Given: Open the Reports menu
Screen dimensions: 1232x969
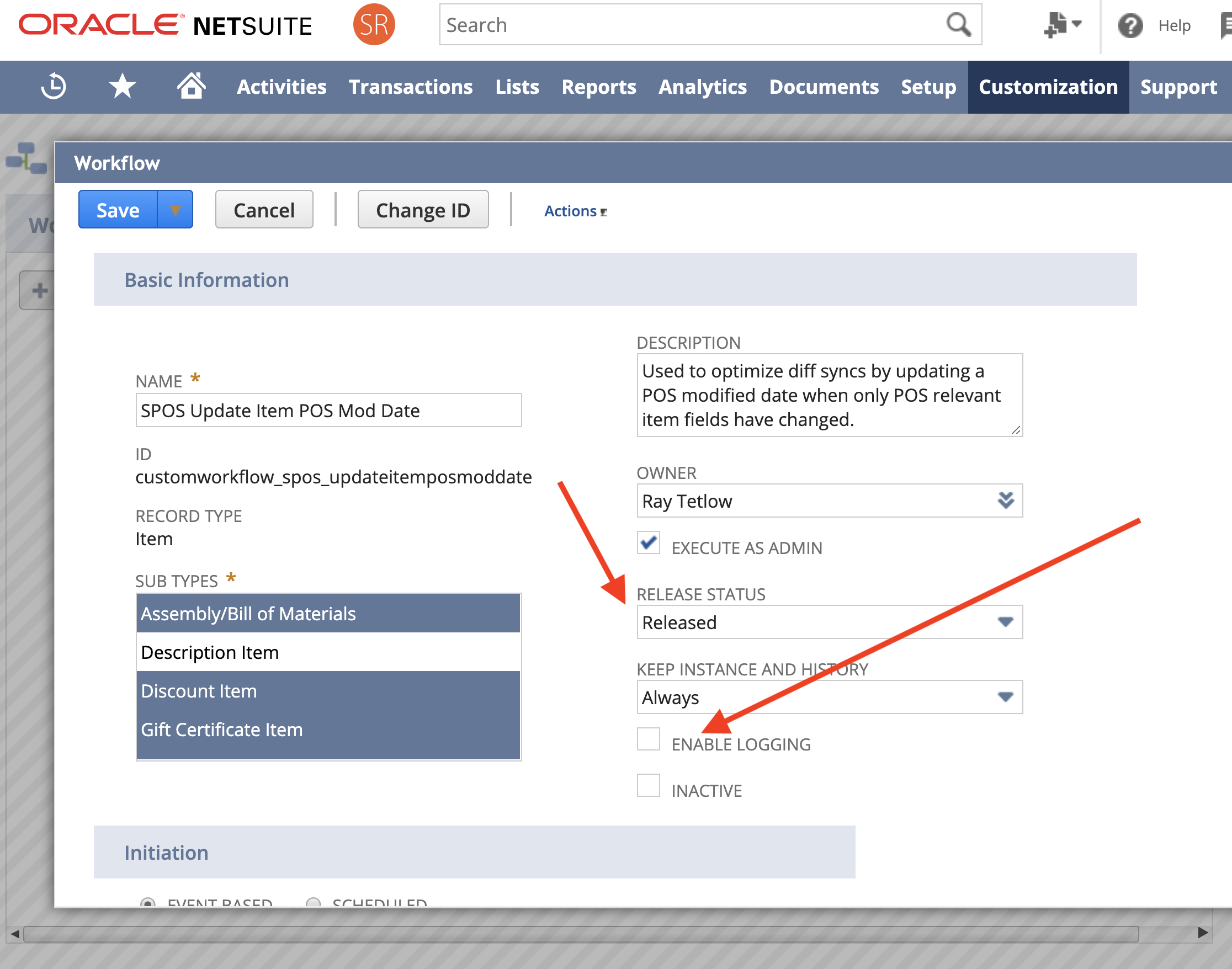Looking at the screenshot, I should tap(598, 87).
